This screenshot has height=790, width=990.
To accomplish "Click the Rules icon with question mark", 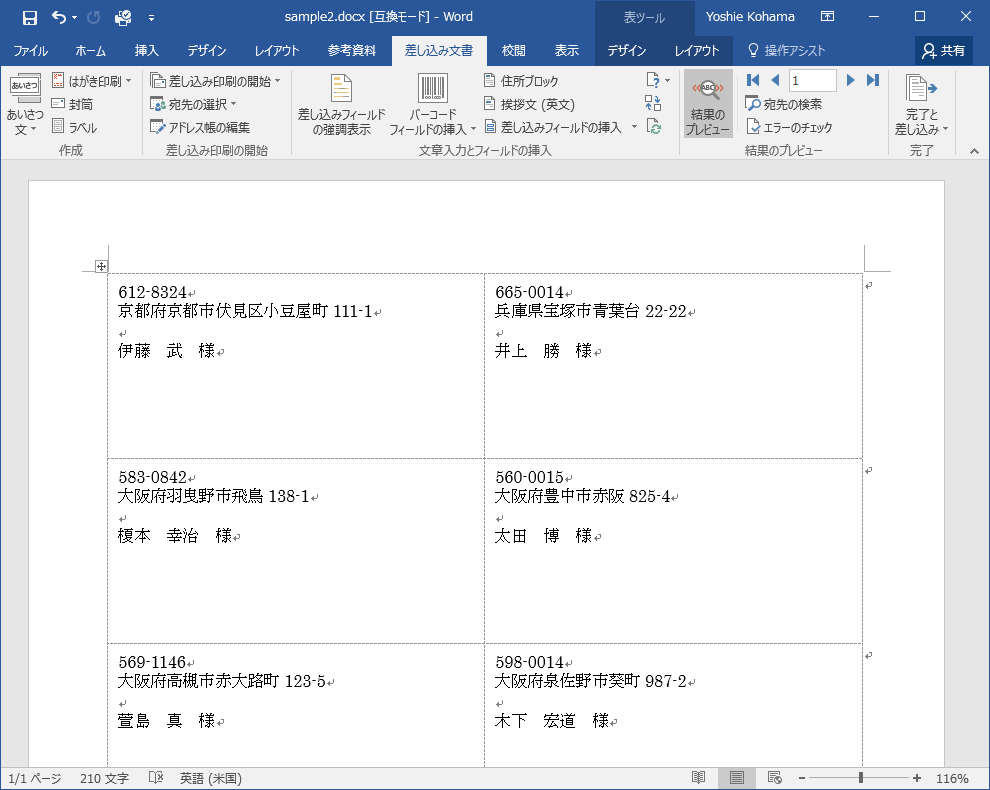I will click(657, 80).
